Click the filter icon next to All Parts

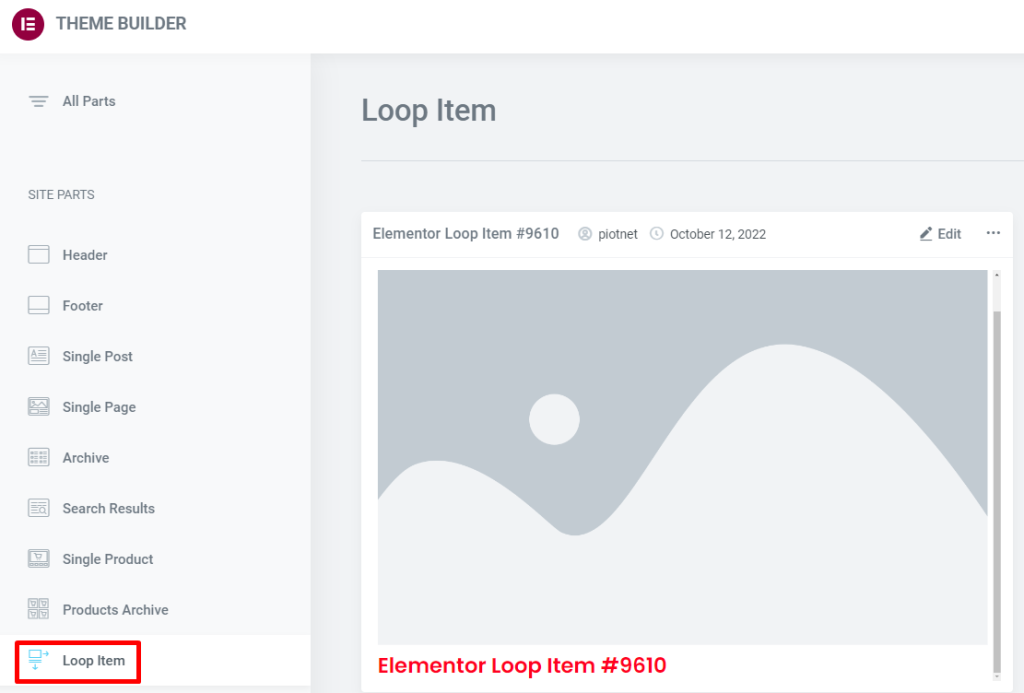[x=38, y=101]
